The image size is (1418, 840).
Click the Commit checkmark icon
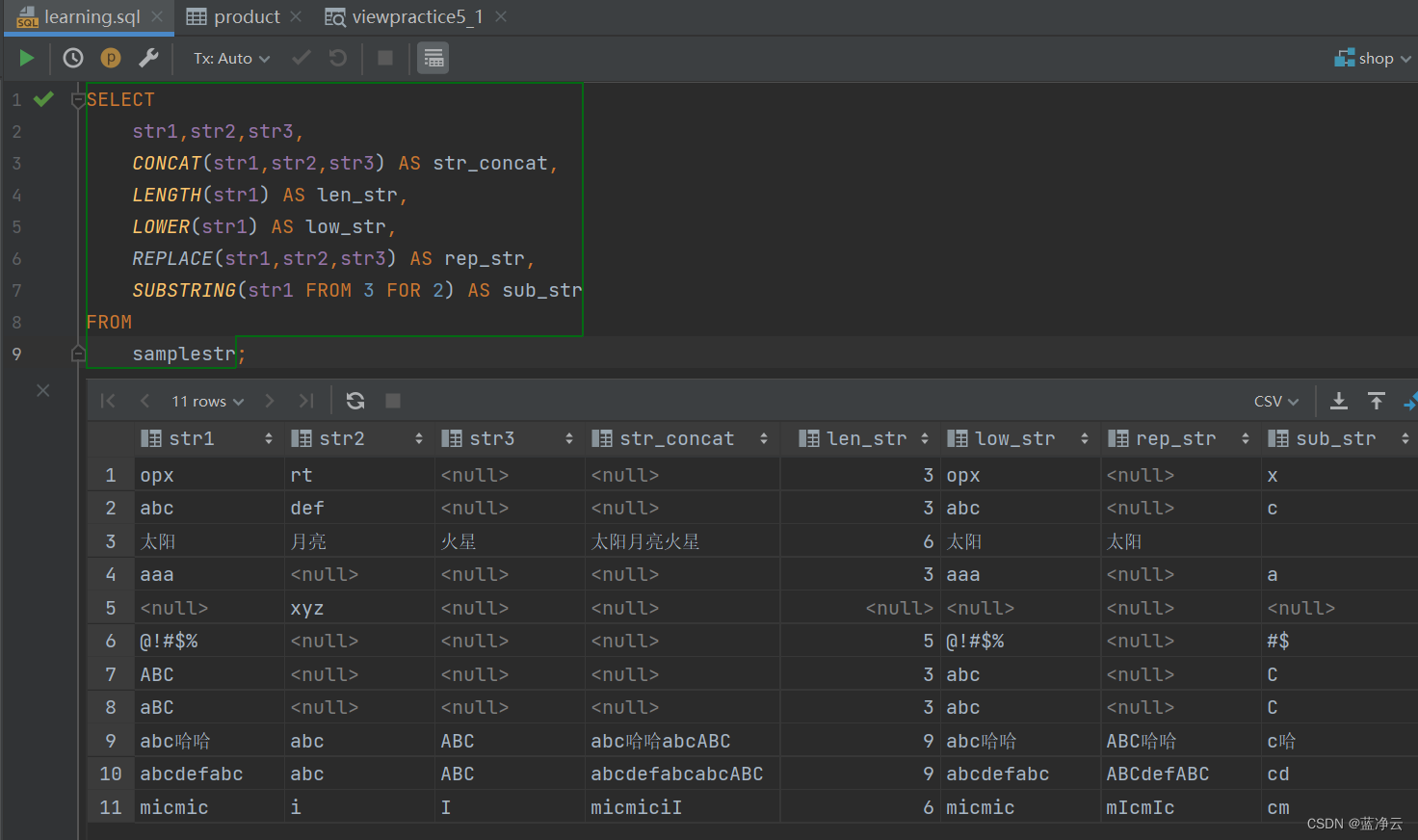302,58
